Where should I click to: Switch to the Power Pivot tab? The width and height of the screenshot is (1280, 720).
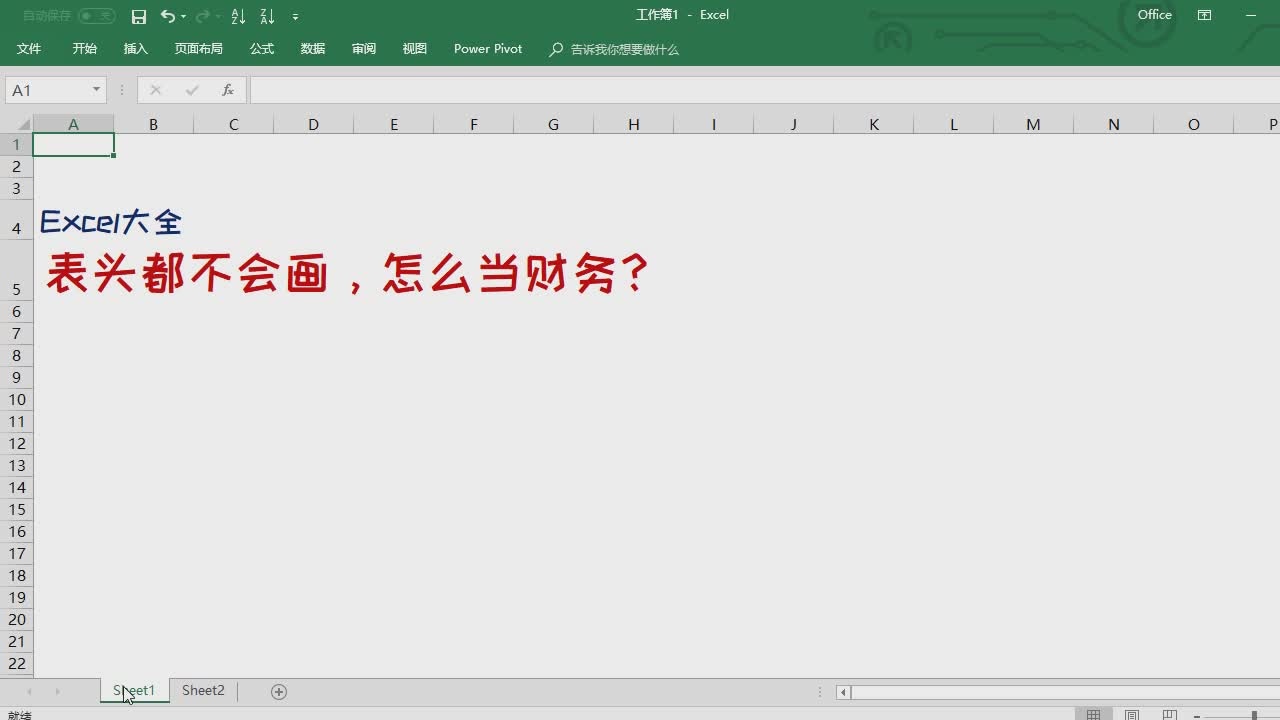pos(488,48)
